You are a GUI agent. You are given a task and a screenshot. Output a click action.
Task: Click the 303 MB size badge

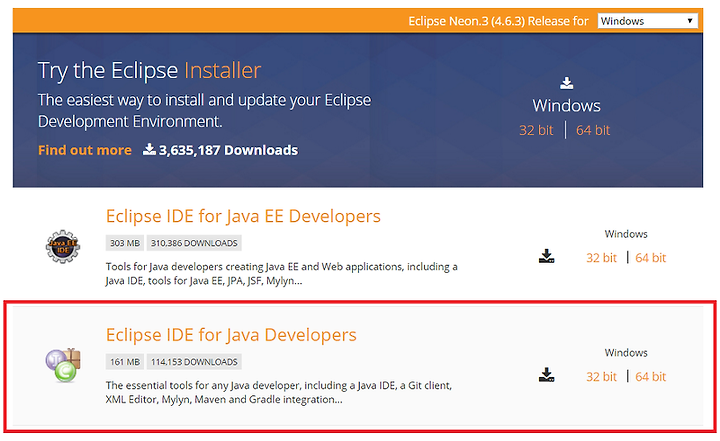pos(125,243)
